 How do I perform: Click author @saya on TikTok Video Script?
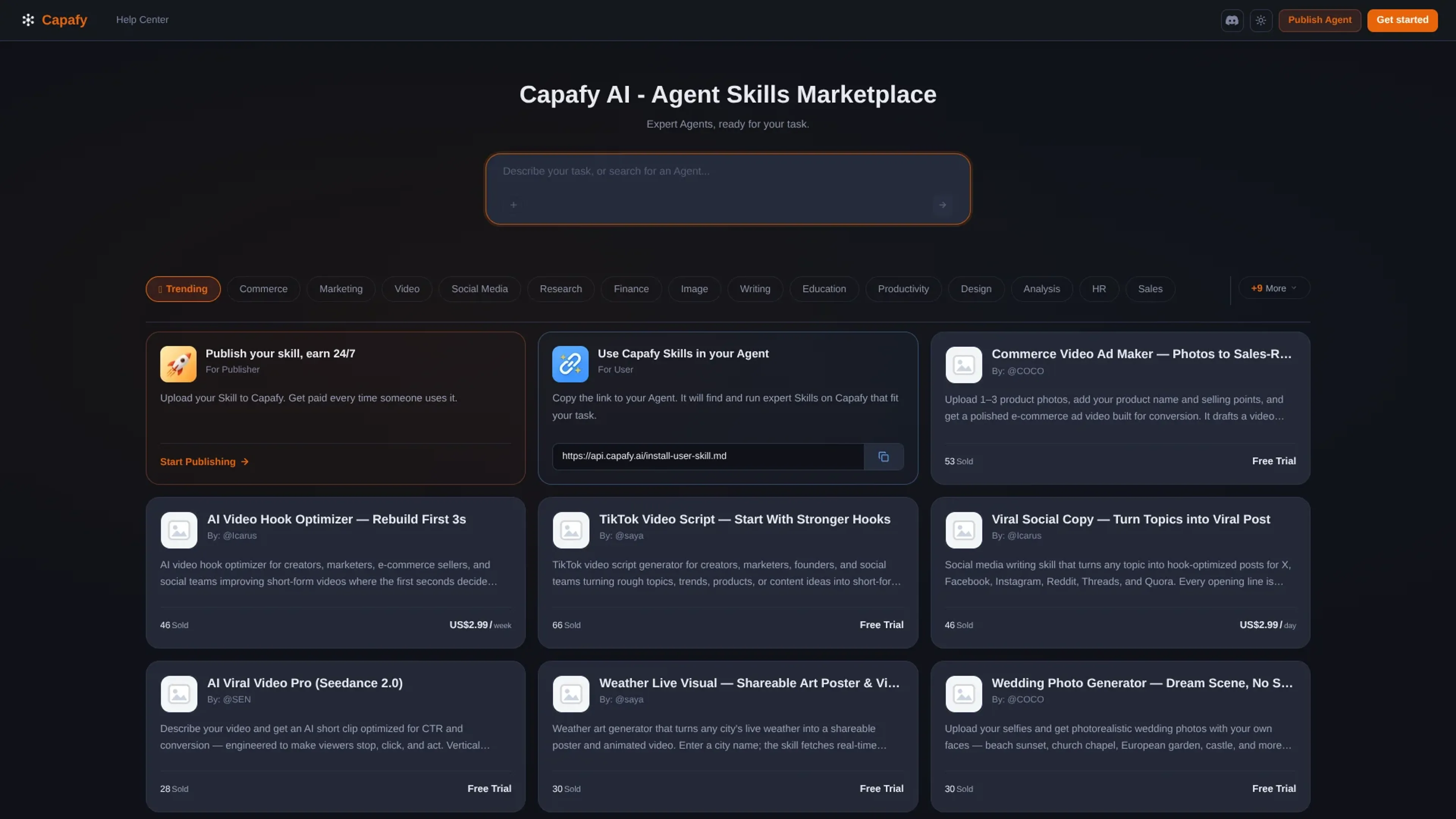pyautogui.click(x=629, y=536)
